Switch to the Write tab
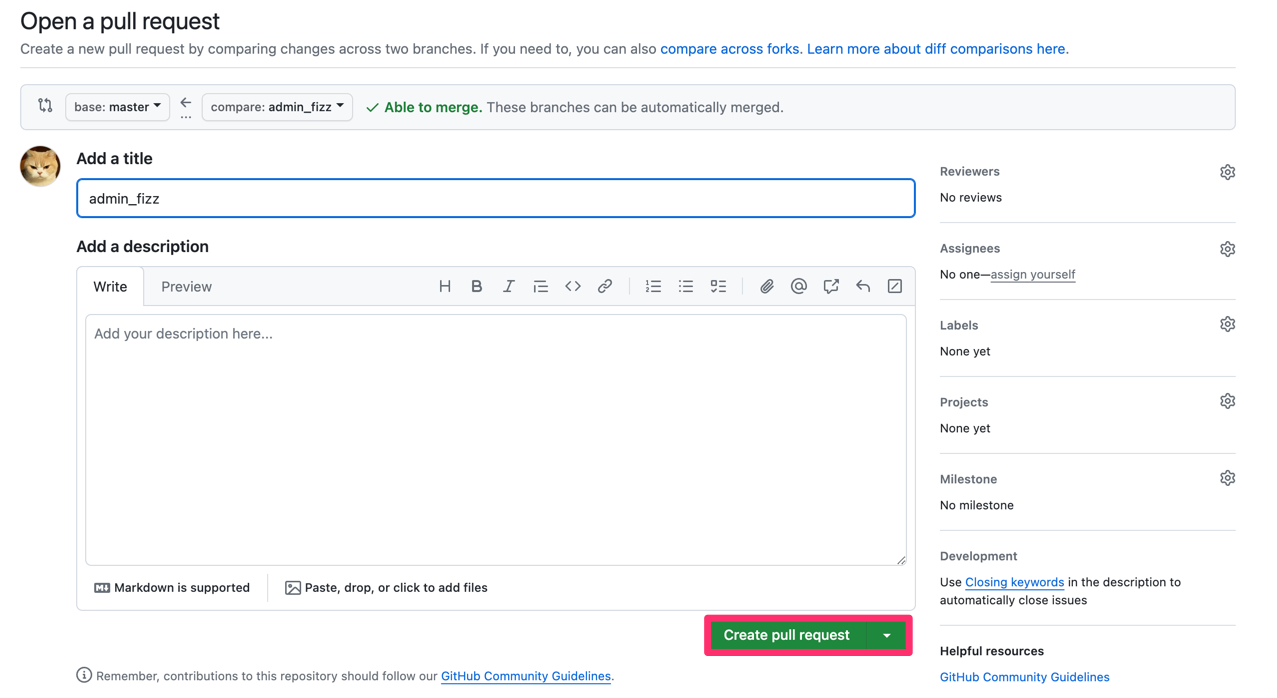1277x698 pixels. [110, 286]
